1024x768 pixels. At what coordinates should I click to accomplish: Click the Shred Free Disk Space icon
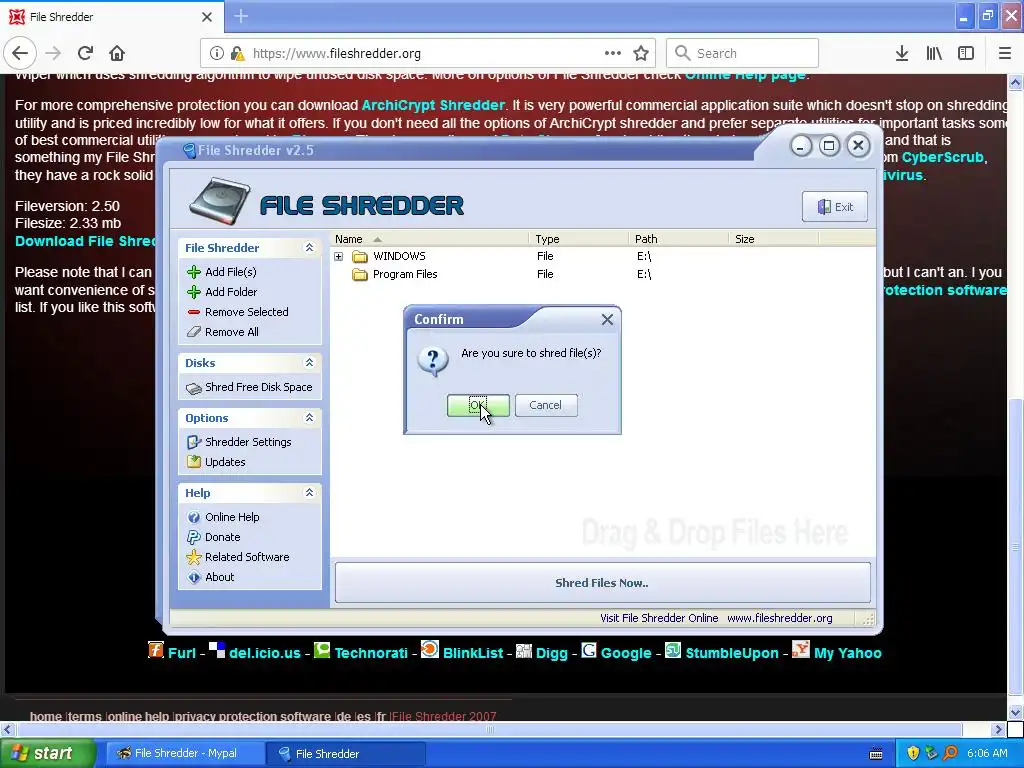(194, 388)
